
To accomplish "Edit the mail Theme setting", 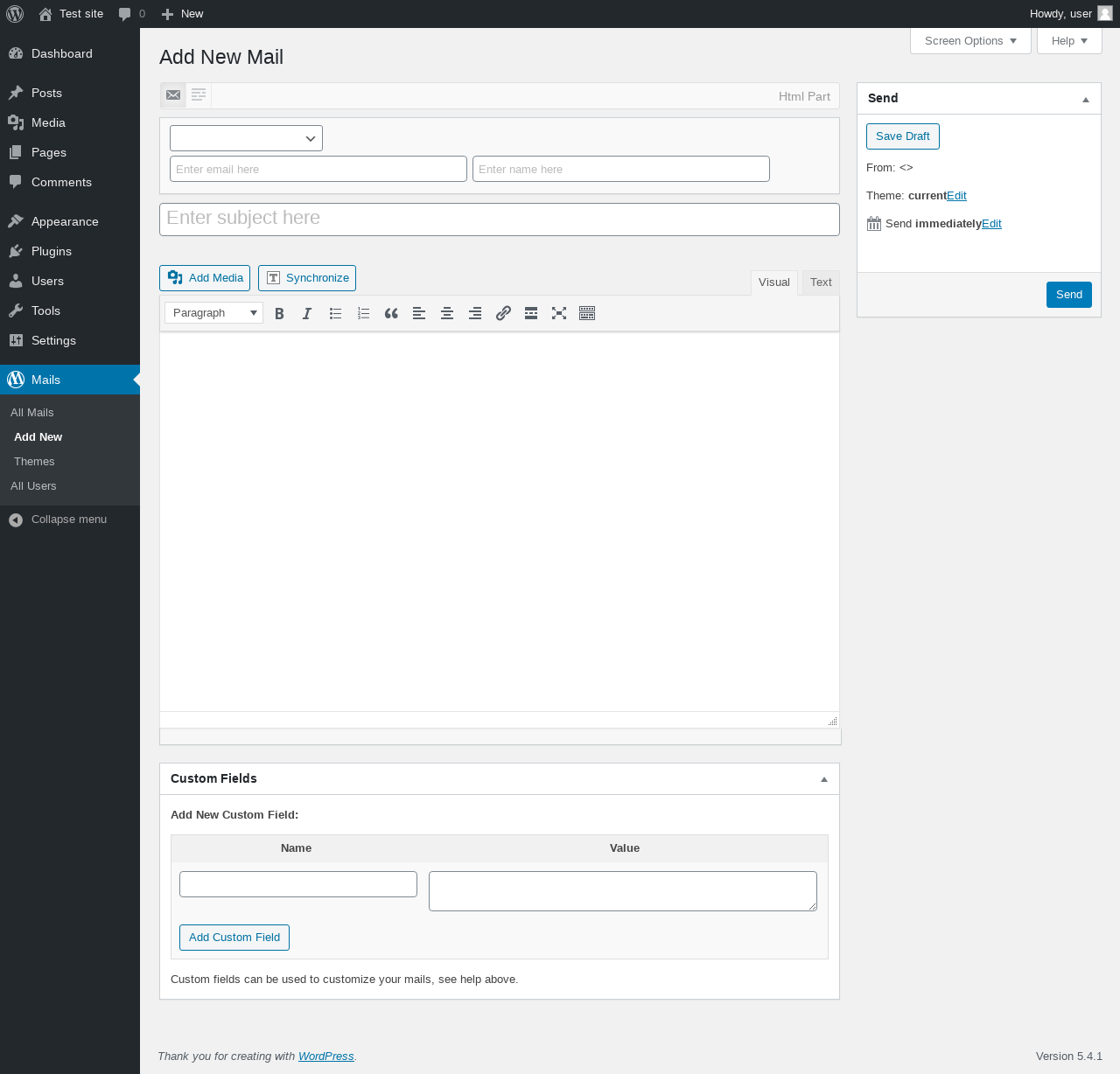I will pyautogui.click(x=956, y=196).
